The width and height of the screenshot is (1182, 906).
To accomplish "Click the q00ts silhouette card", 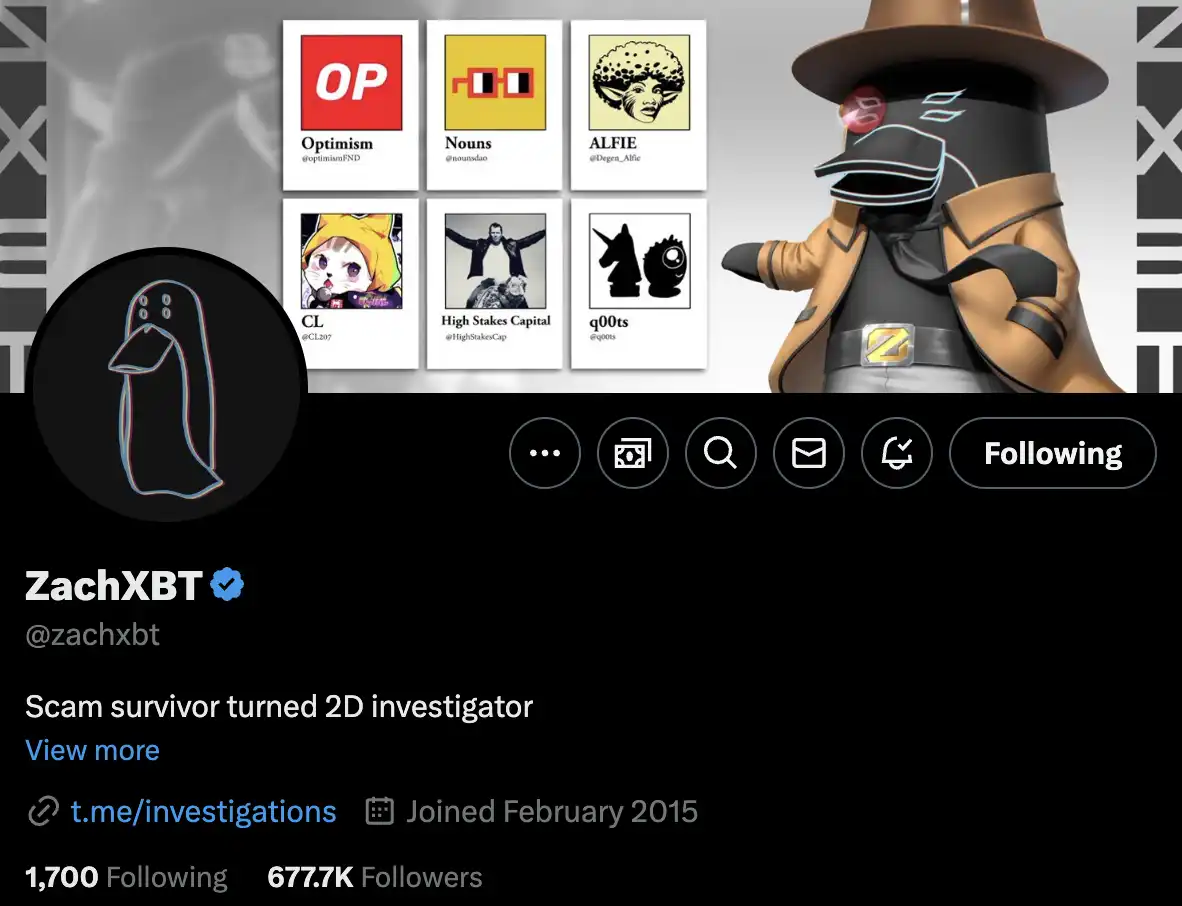I will [638, 282].
